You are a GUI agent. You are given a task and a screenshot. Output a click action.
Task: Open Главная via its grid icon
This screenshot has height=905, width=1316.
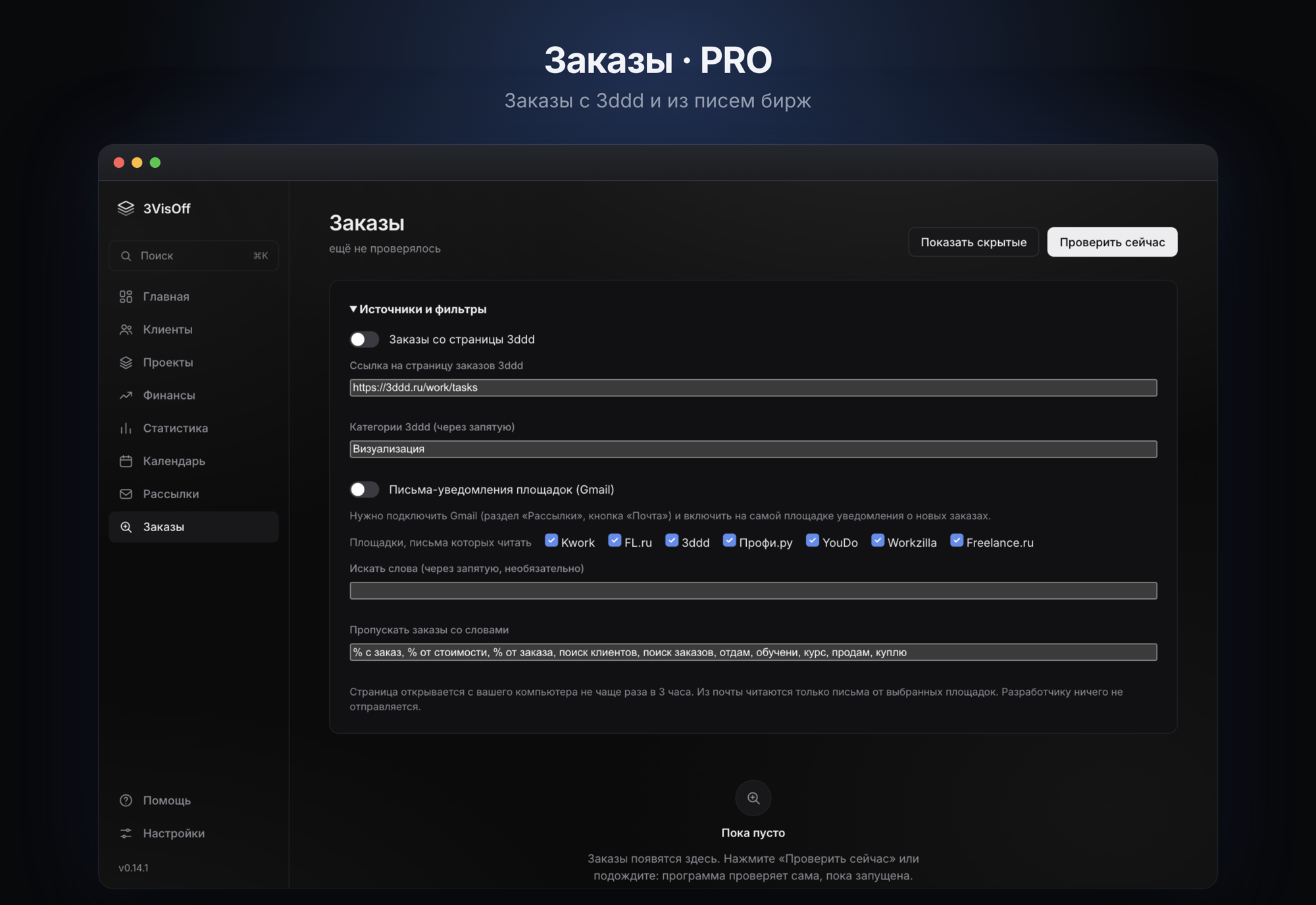pos(126,296)
